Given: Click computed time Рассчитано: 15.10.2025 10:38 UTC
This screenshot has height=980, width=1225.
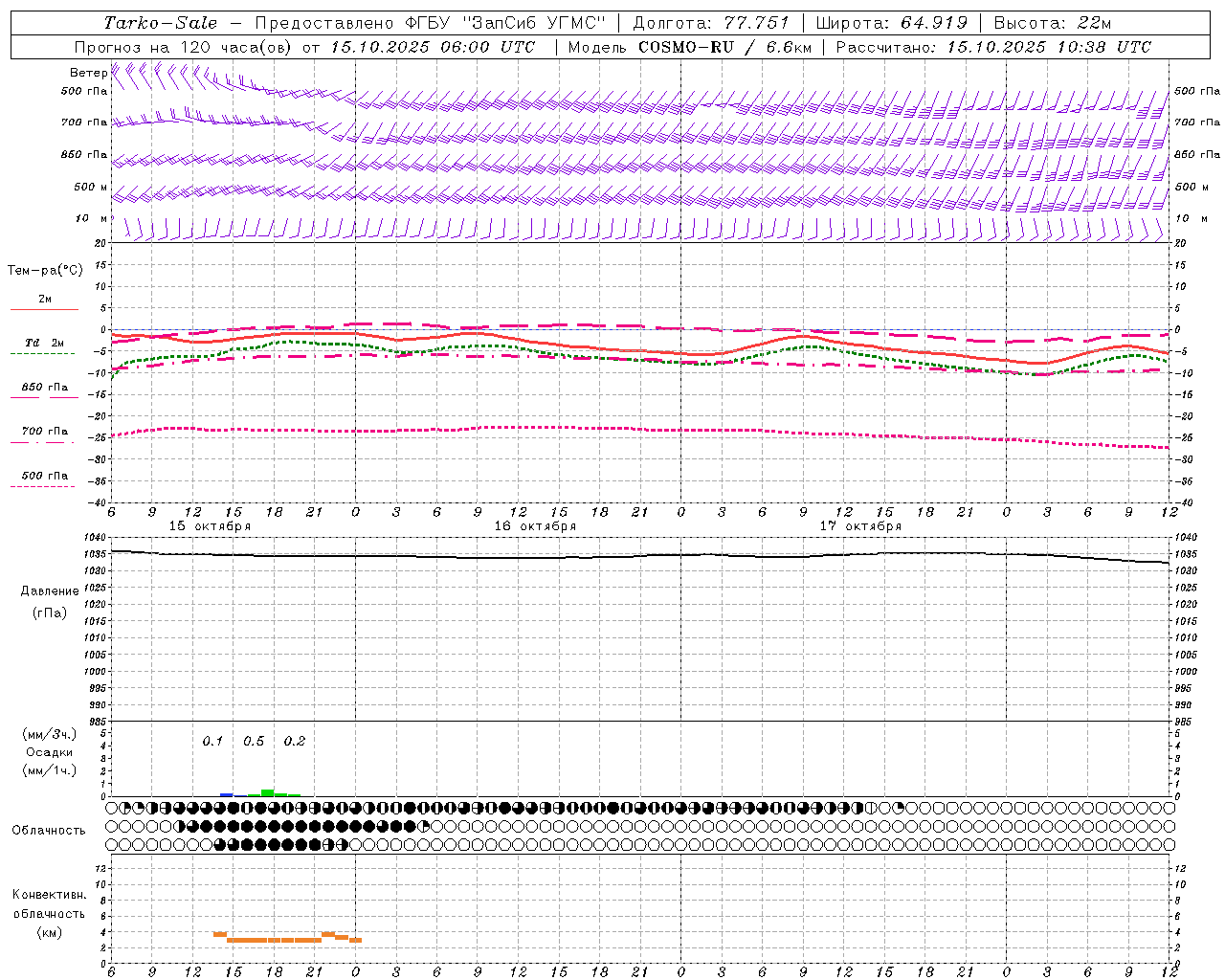Looking at the screenshot, I should [x=993, y=47].
